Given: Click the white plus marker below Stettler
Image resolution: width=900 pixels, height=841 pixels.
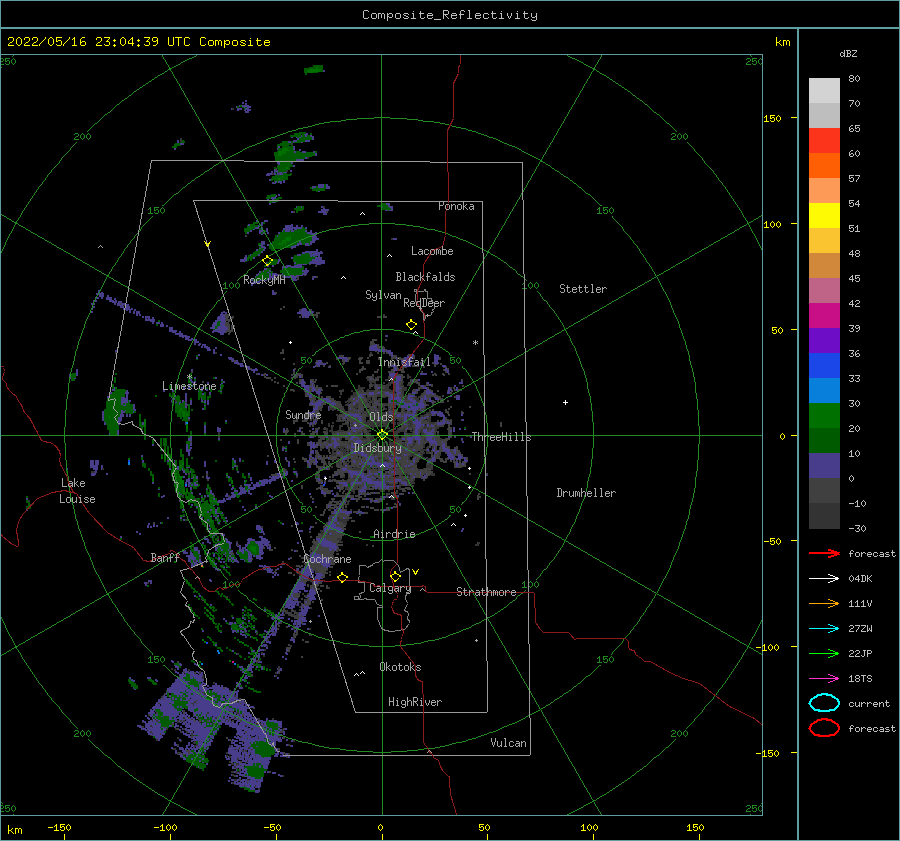Looking at the screenshot, I should pyautogui.click(x=565, y=402).
